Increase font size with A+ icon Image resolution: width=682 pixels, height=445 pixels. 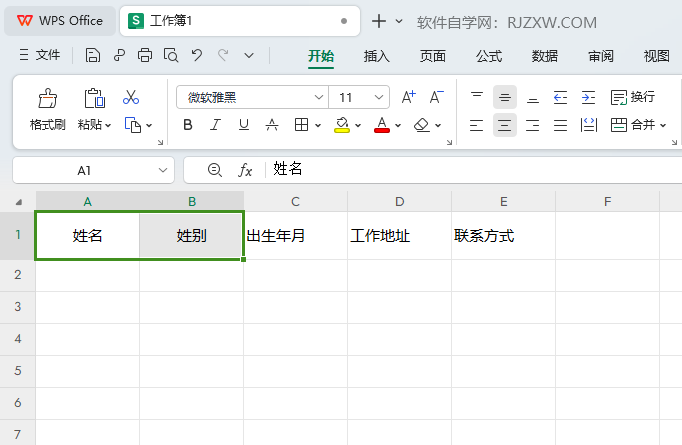coord(408,97)
